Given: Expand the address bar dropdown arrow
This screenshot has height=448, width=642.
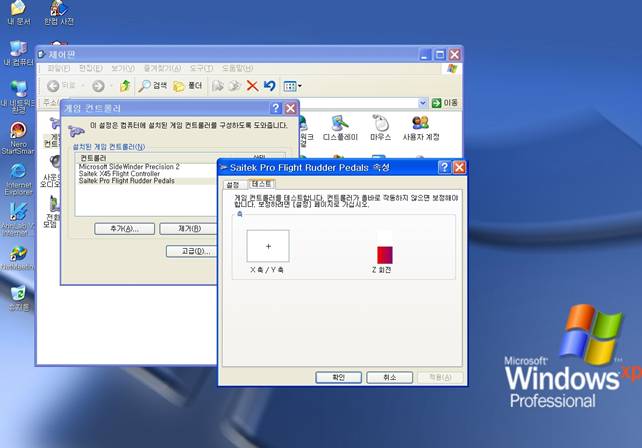Looking at the screenshot, I should 423,103.
